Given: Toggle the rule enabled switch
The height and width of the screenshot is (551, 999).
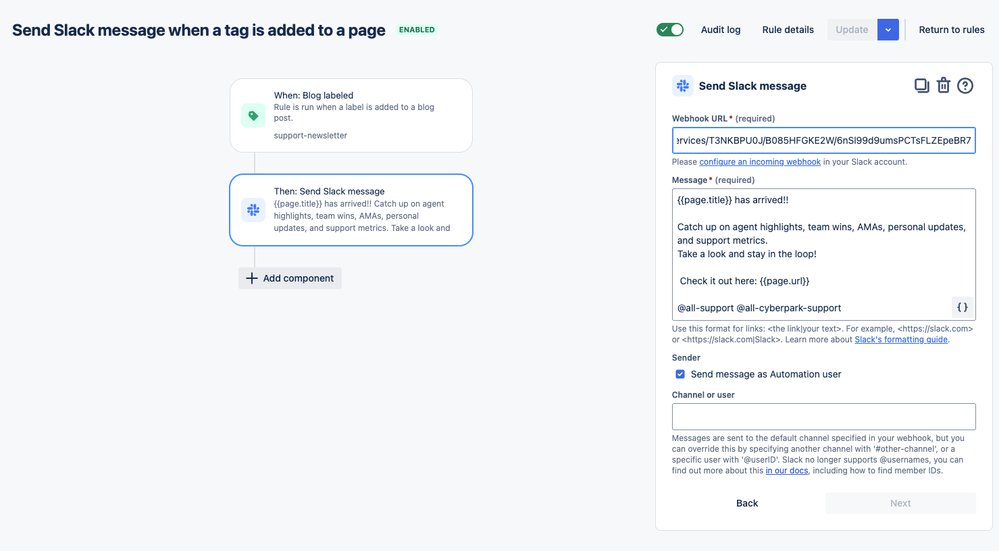Looking at the screenshot, I should point(670,29).
